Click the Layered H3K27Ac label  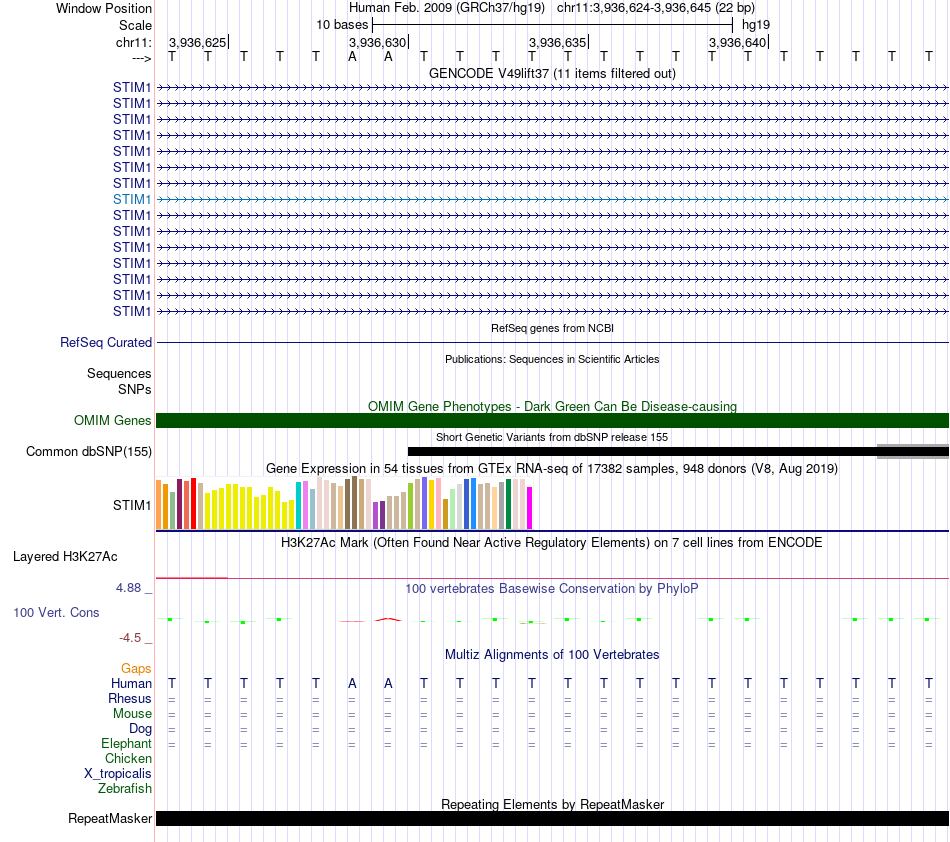click(x=65, y=557)
